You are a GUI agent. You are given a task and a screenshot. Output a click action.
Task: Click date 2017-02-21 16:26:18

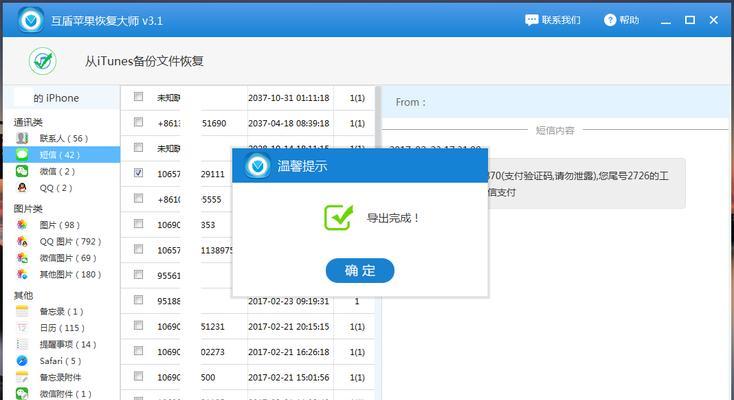coord(288,352)
